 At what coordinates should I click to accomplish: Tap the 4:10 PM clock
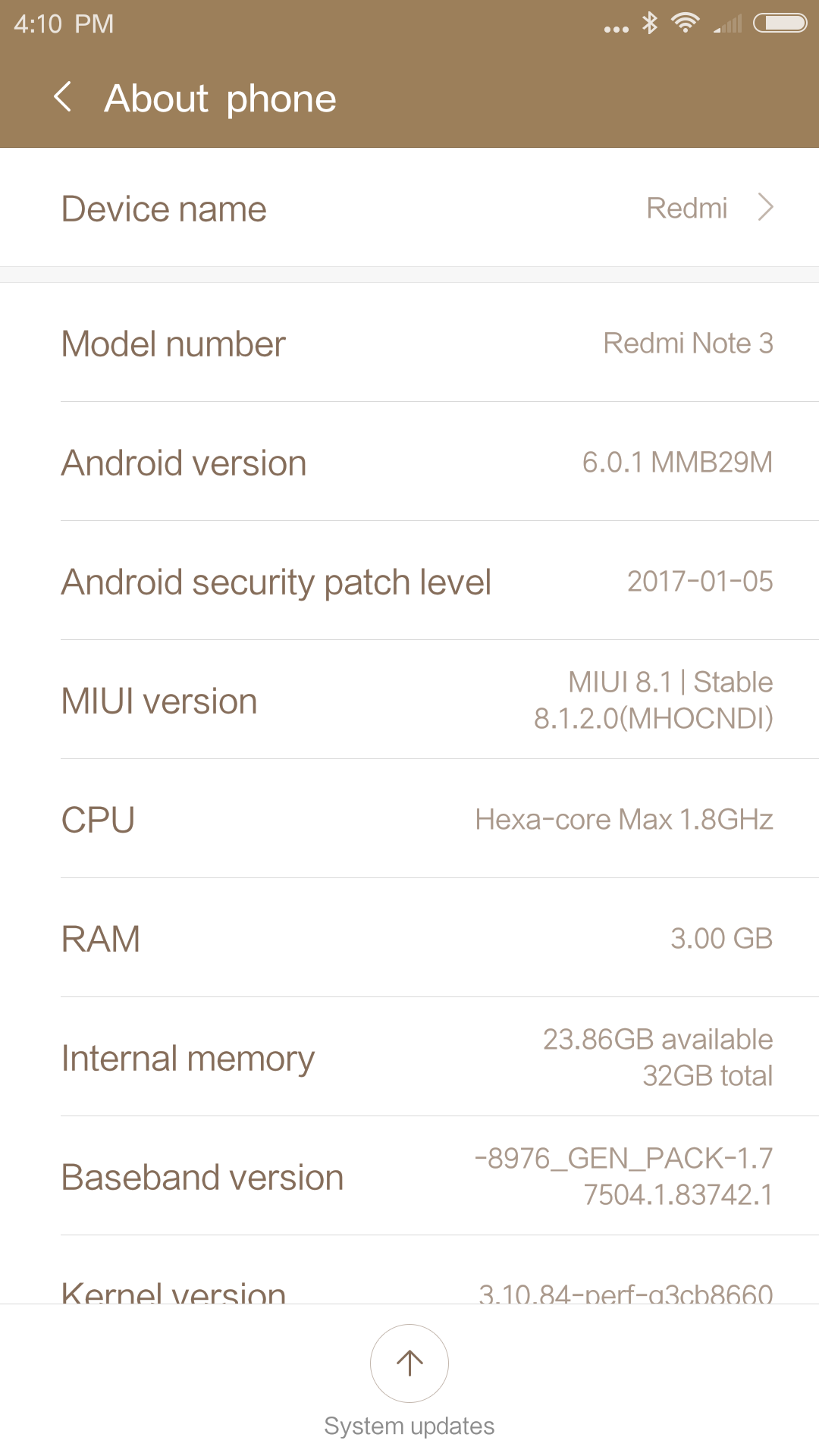click(x=64, y=24)
